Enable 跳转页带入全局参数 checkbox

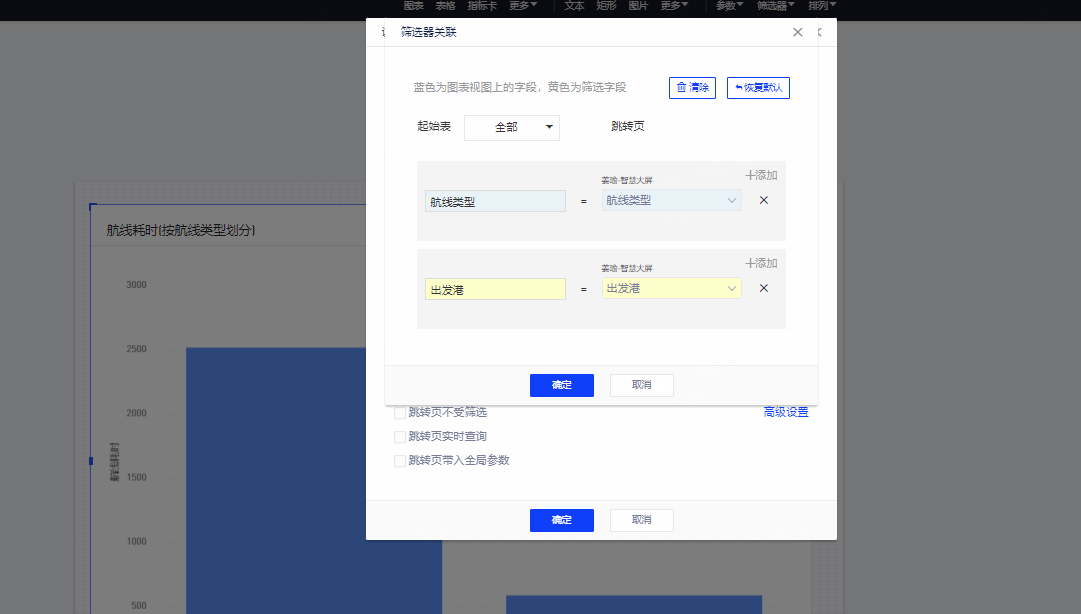(400, 461)
